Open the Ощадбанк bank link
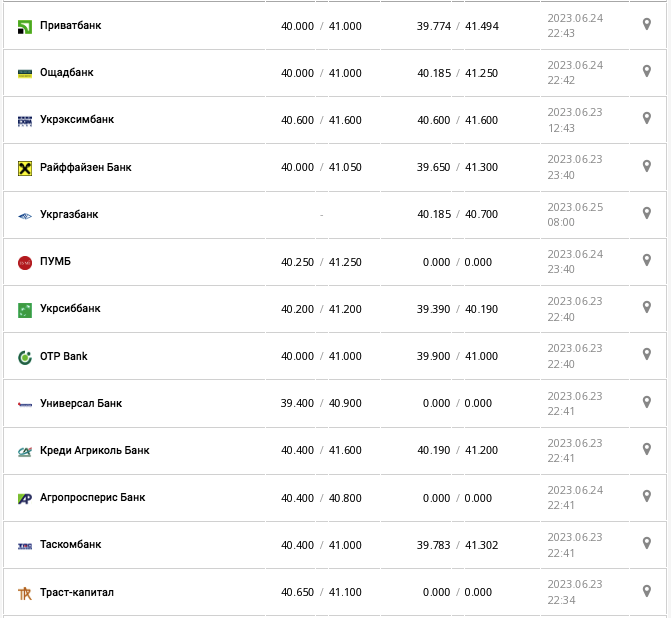 point(67,73)
